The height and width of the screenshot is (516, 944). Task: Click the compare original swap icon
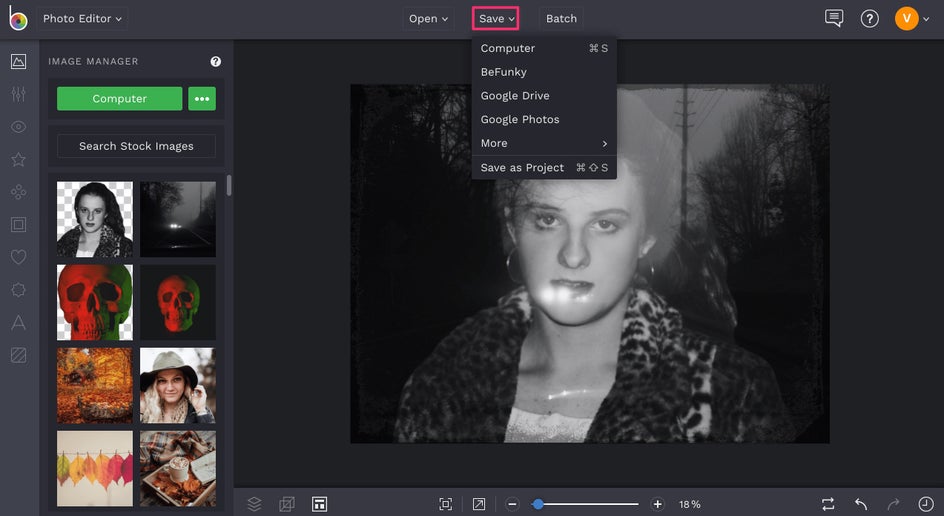pyautogui.click(x=828, y=504)
